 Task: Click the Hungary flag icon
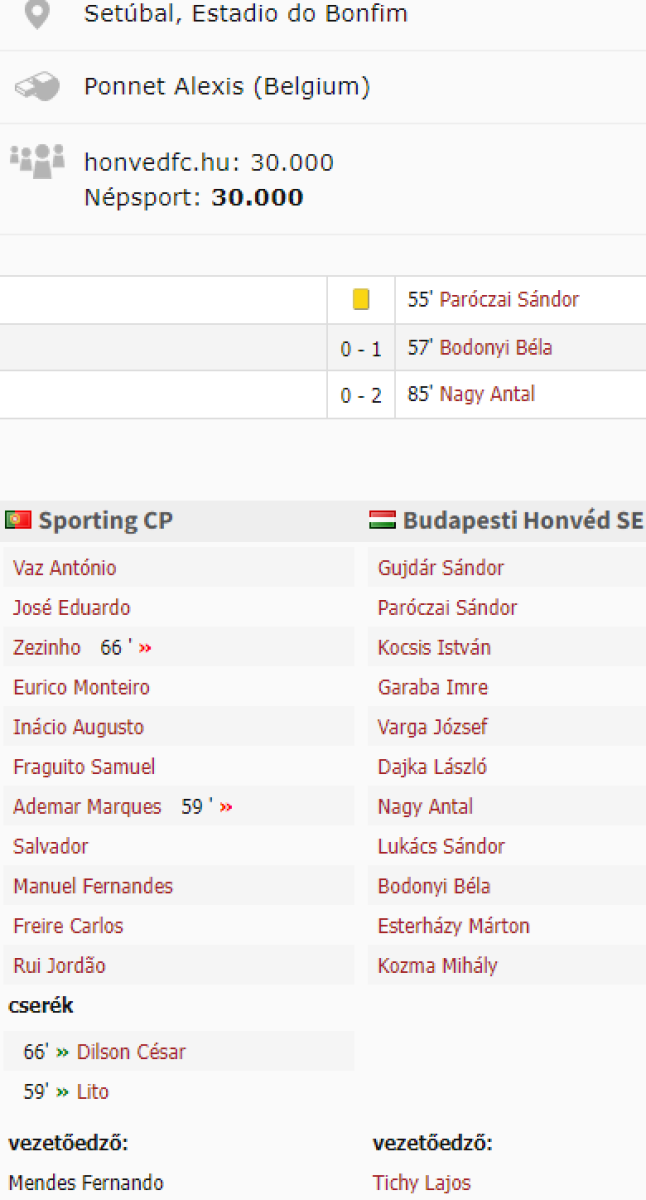383,520
